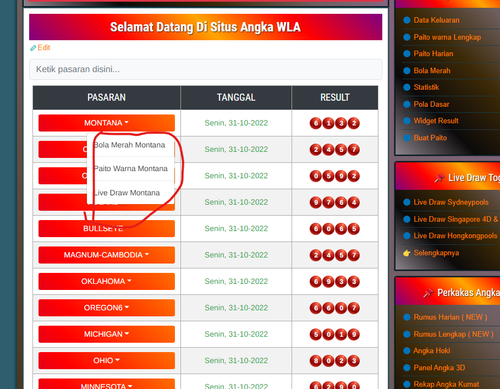The width and height of the screenshot is (500, 389).
Task: Open Panel Angka 3D link
Action: (439, 368)
